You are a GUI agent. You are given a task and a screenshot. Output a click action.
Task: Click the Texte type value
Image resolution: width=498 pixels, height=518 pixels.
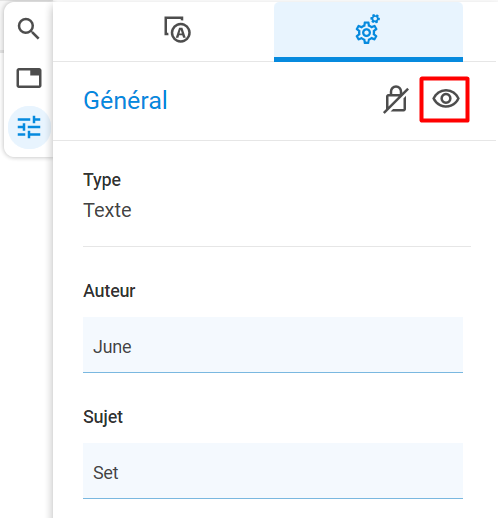click(x=107, y=210)
